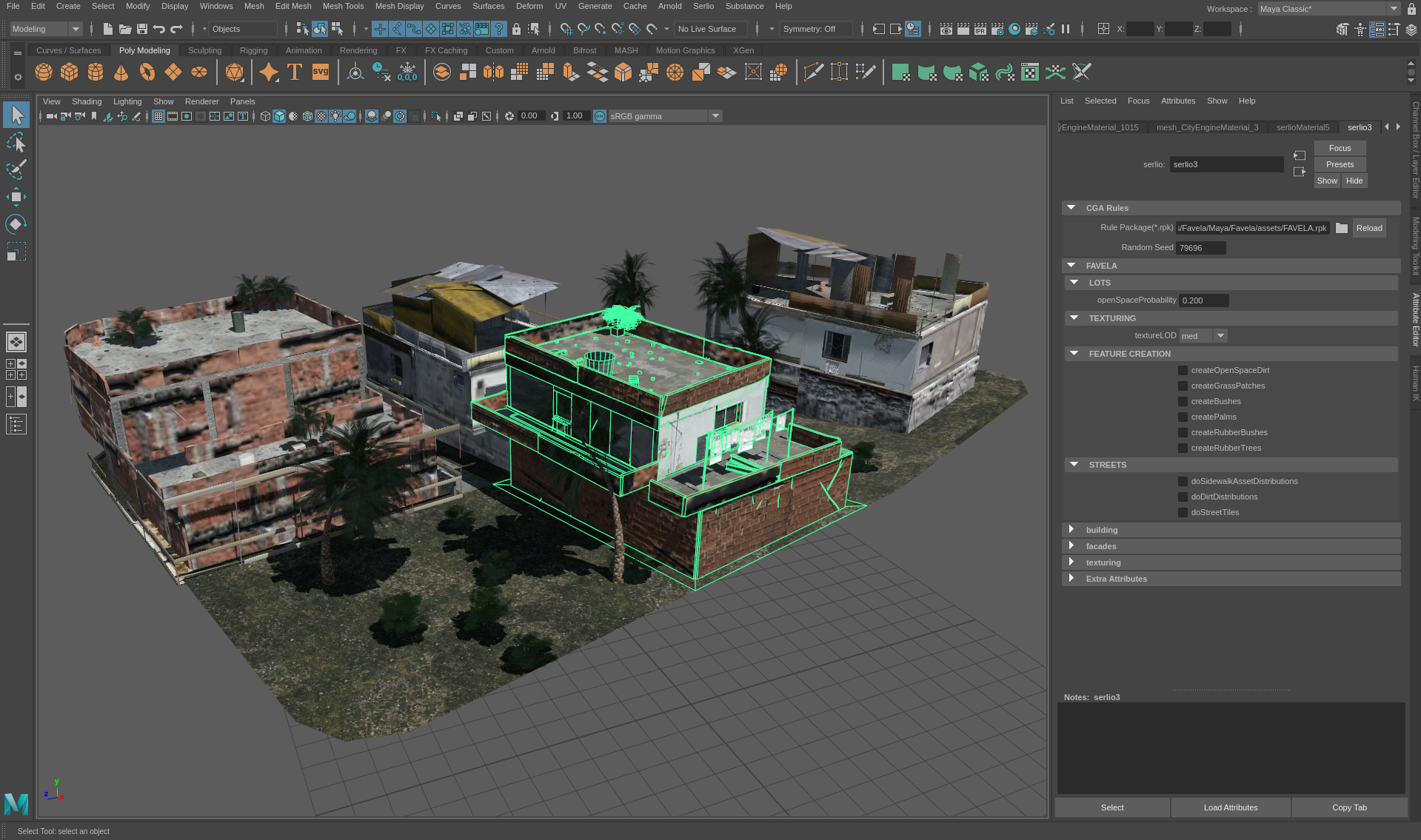Open the Mesh Tools menu
1421x840 pixels.
pyautogui.click(x=343, y=6)
